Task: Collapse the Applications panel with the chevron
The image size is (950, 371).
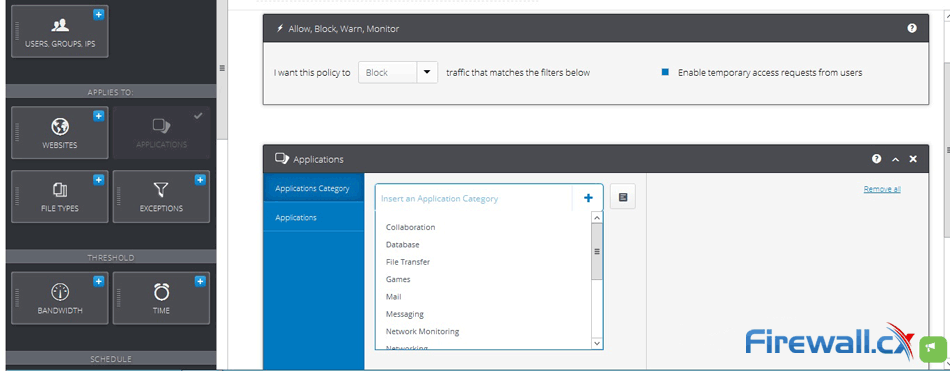Action: point(895,159)
